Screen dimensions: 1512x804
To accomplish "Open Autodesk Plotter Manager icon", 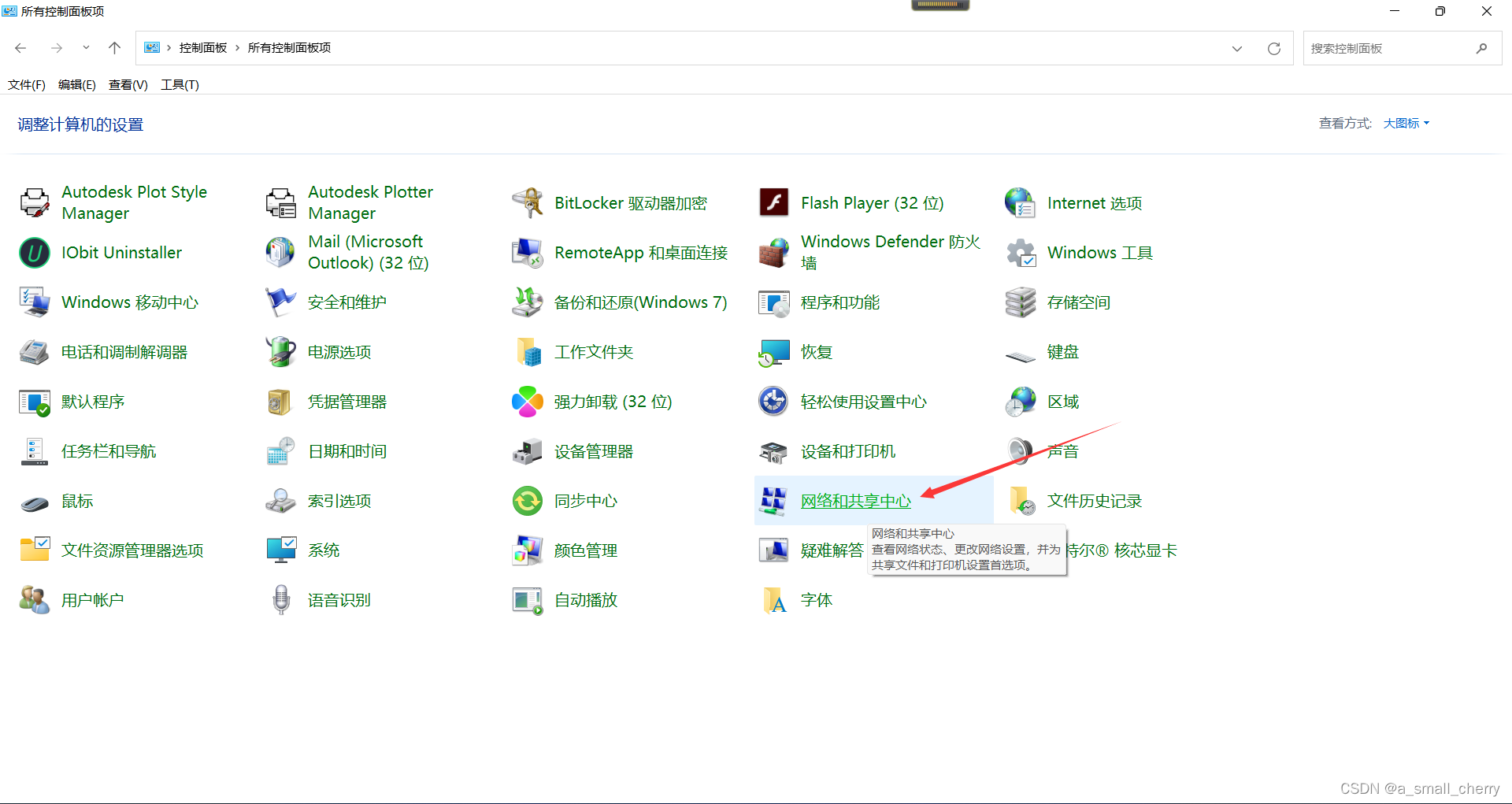I will click(281, 203).
